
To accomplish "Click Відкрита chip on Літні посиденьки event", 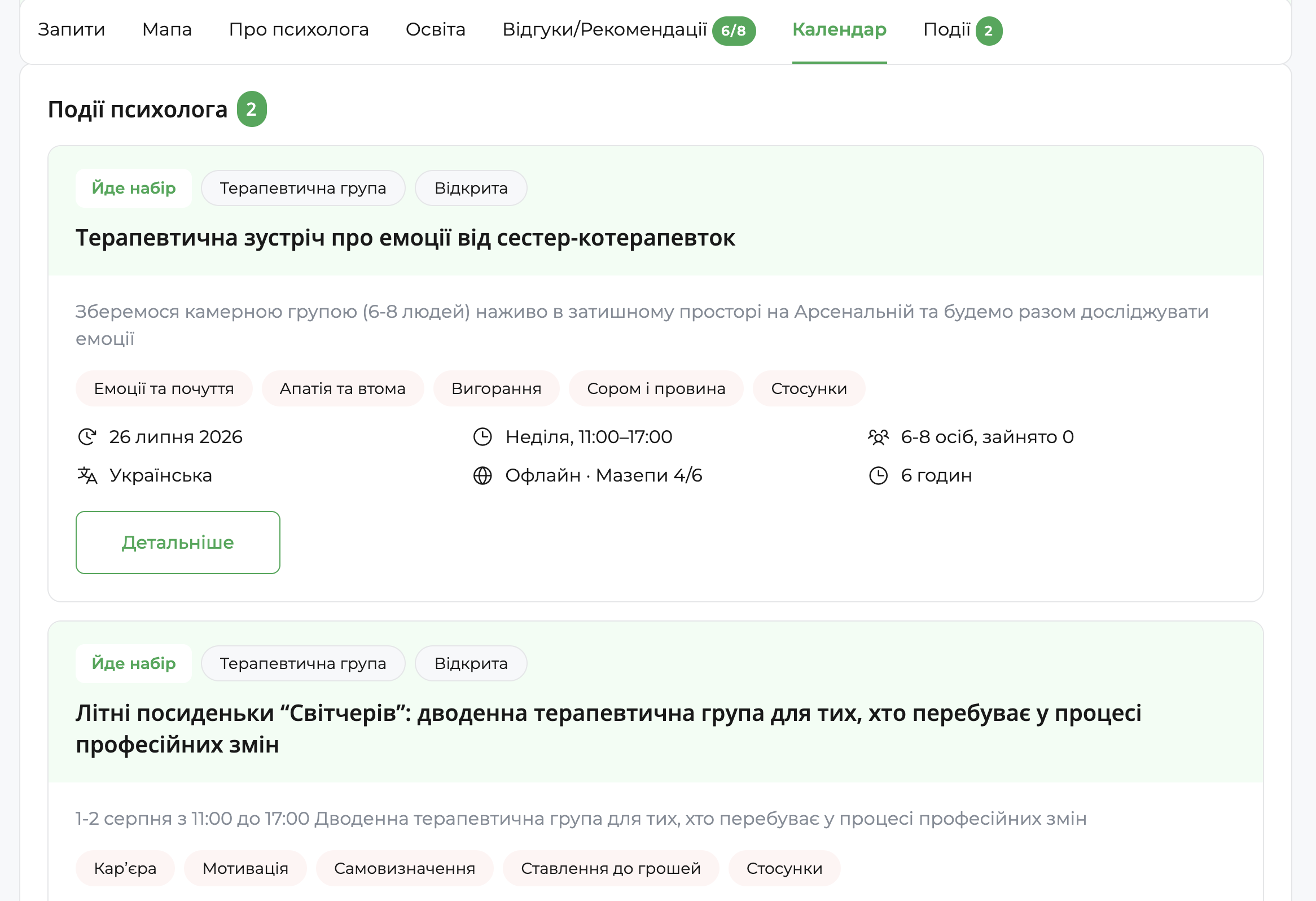I will pyautogui.click(x=471, y=663).
